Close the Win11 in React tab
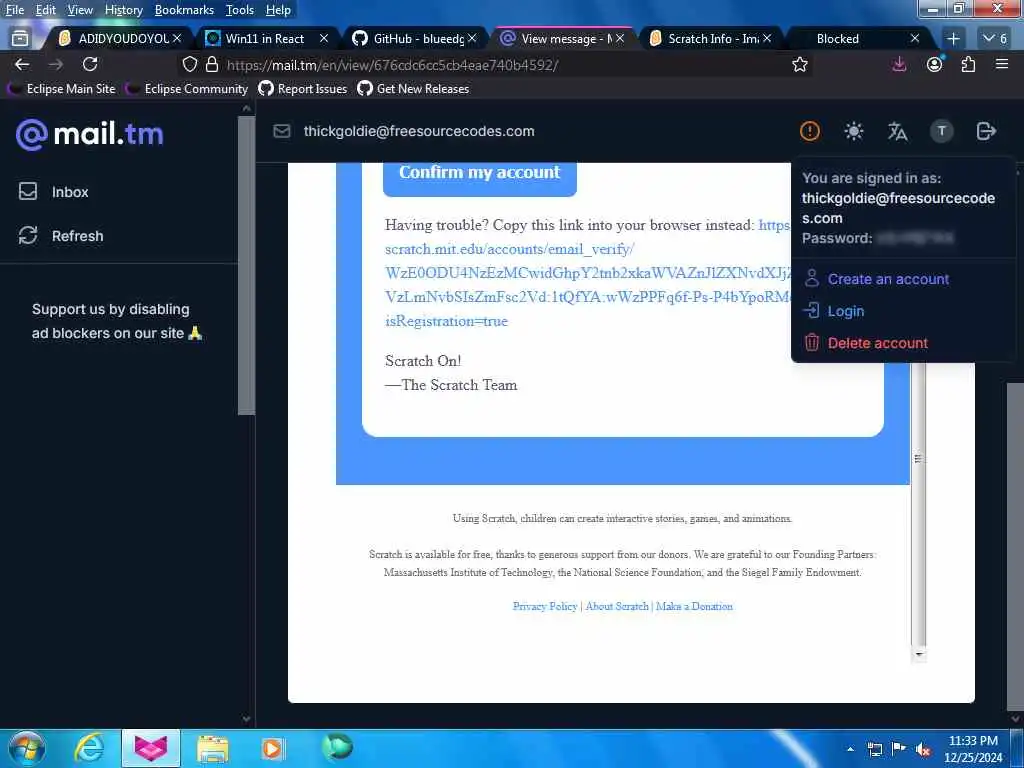The image size is (1024, 768). 323,39
